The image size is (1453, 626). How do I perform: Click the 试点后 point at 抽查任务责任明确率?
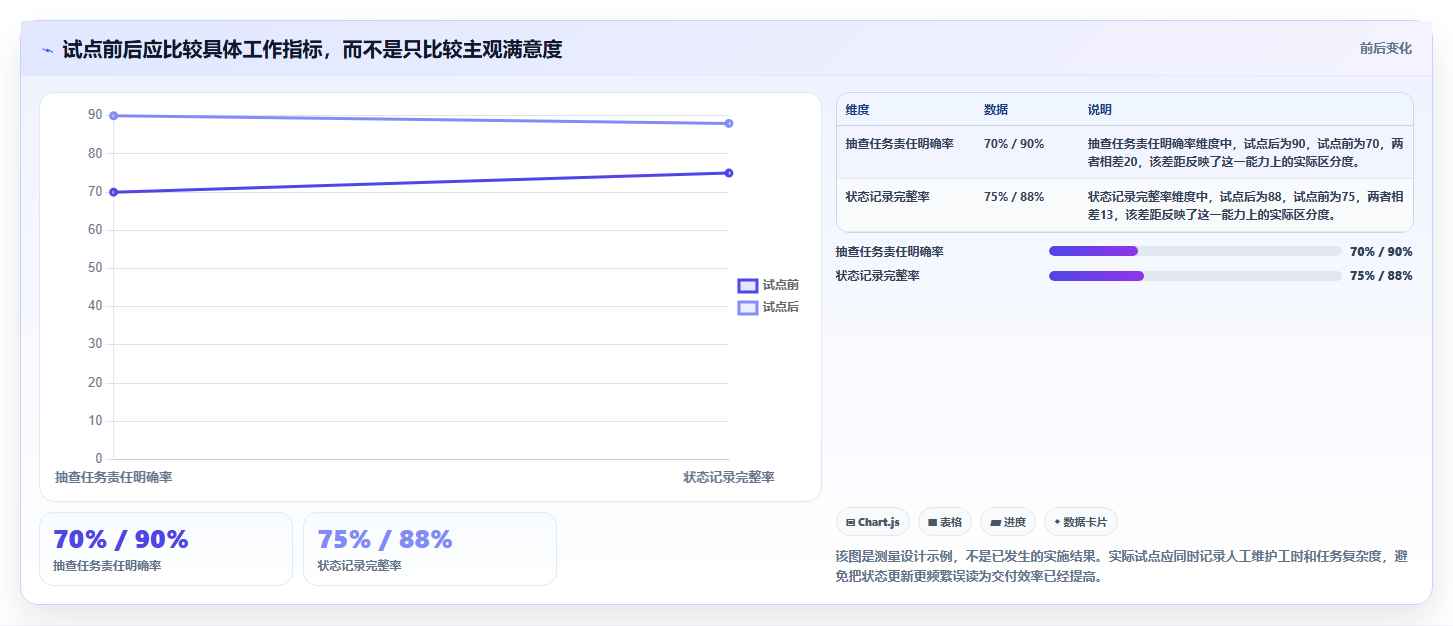point(114,116)
